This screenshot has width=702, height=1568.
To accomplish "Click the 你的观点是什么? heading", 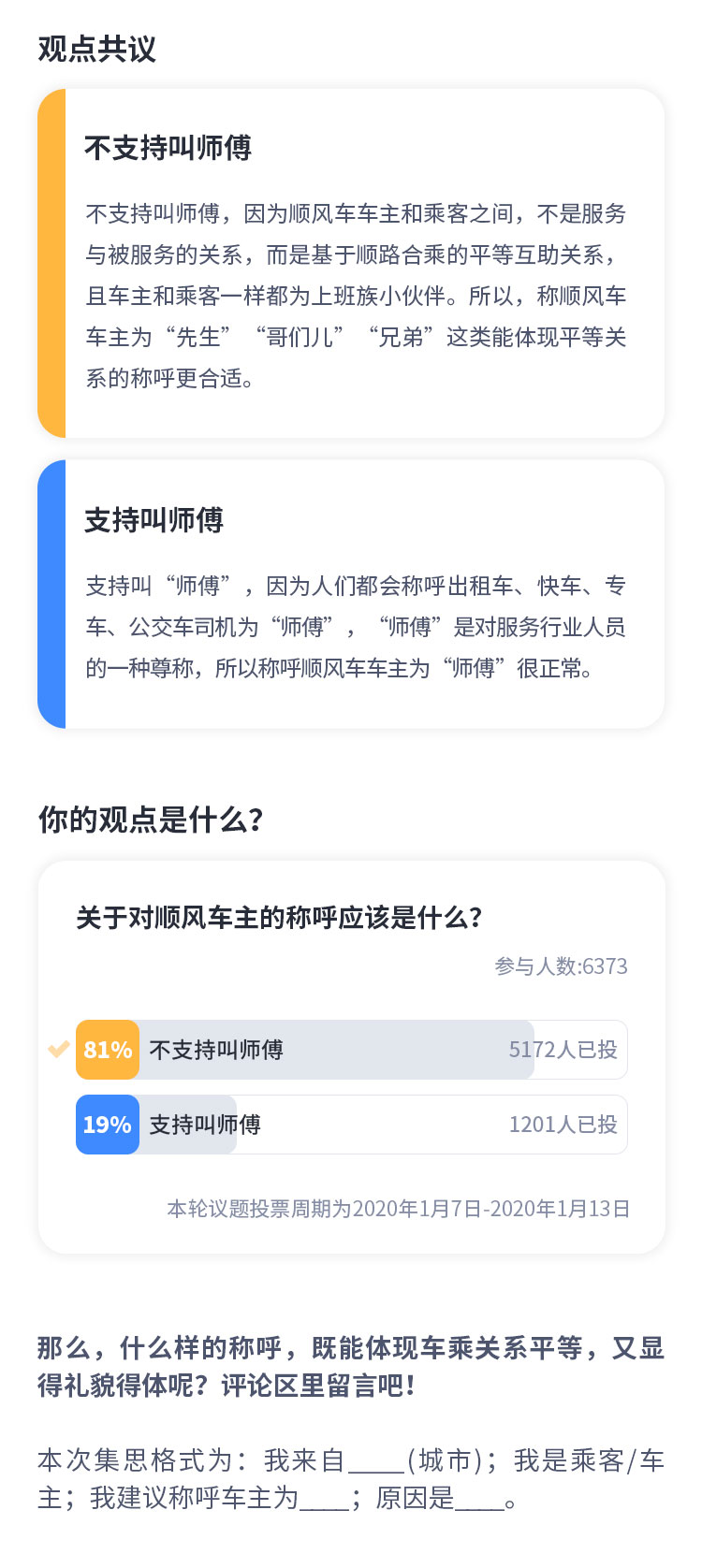I will pyautogui.click(x=151, y=820).
